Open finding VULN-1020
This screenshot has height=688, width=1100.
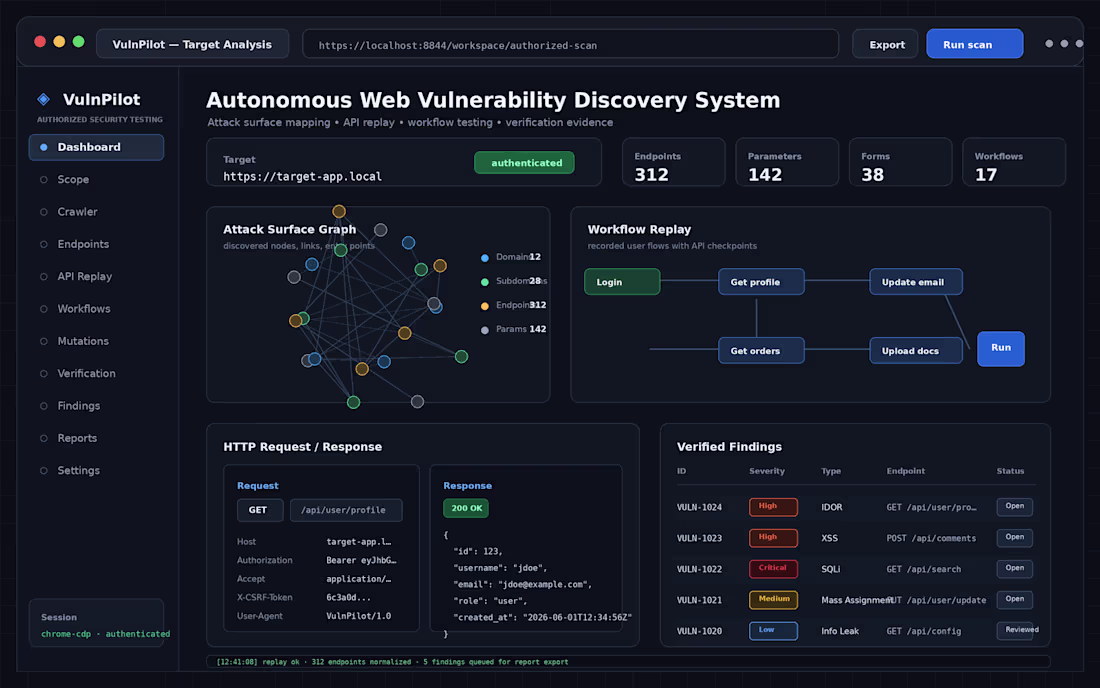click(x=699, y=630)
